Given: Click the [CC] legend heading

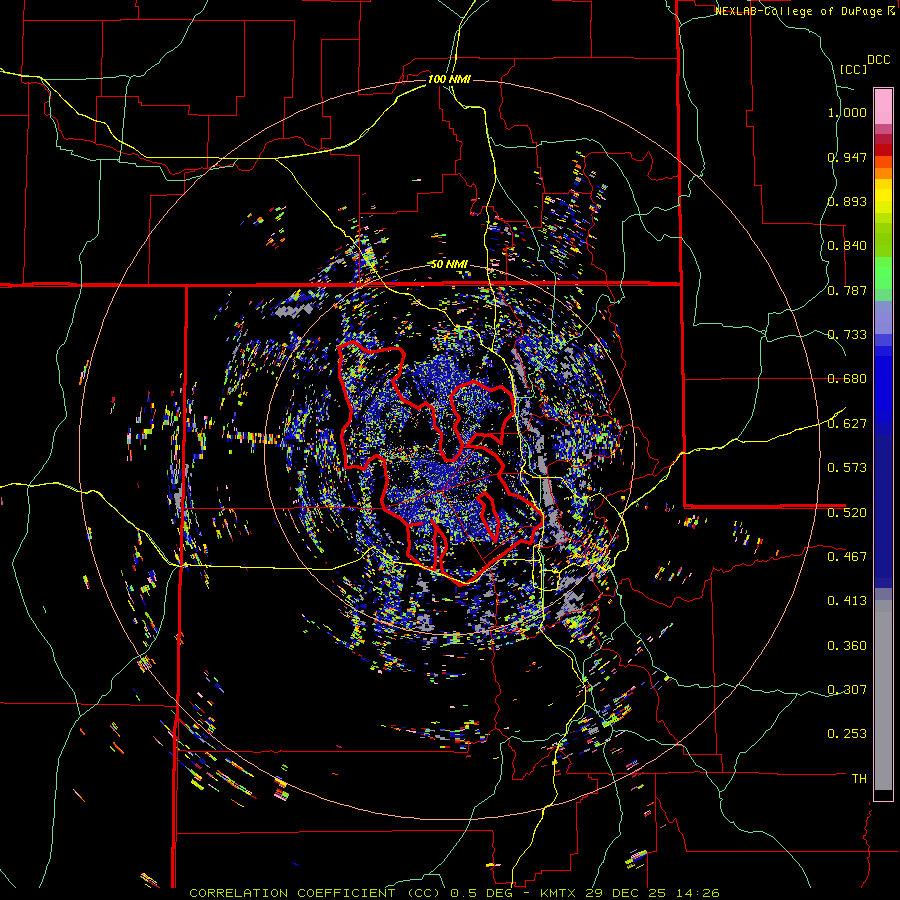Looking at the screenshot, I should [x=853, y=69].
